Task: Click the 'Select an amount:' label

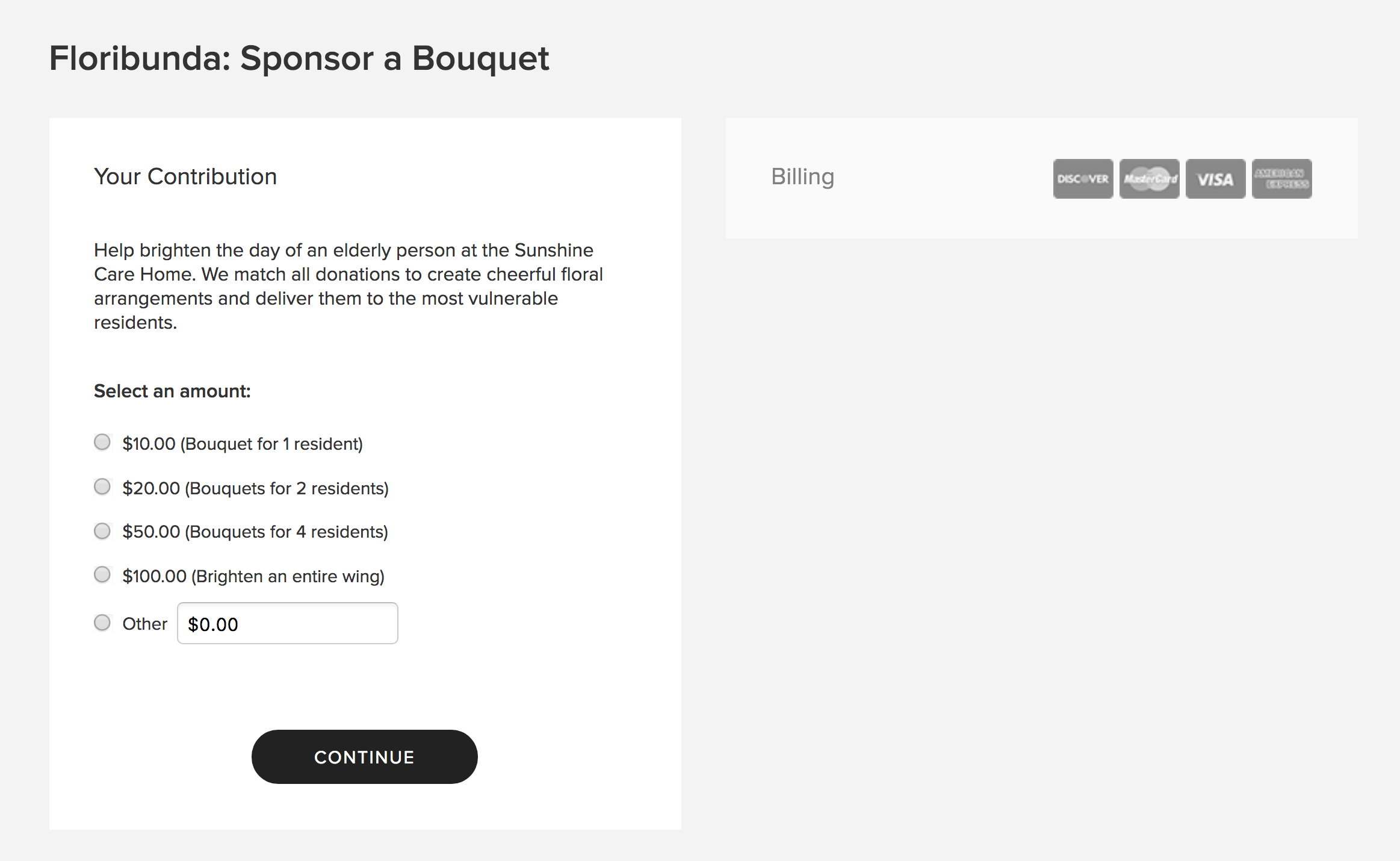Action: [172, 391]
